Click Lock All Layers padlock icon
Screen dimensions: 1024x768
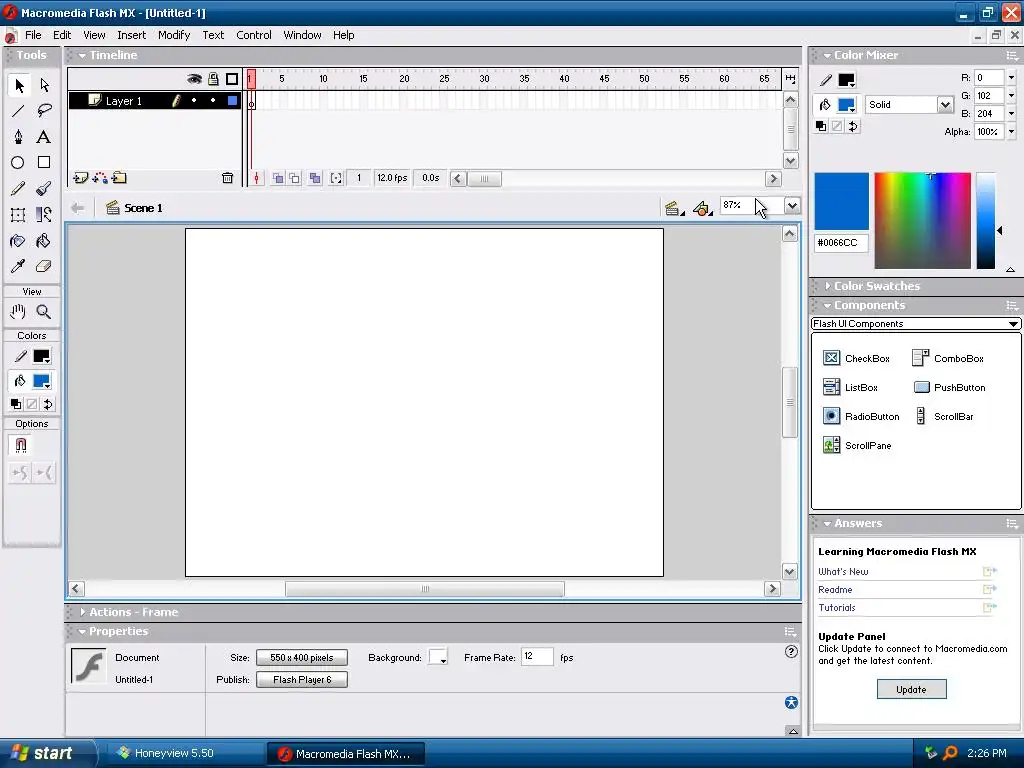click(213, 79)
